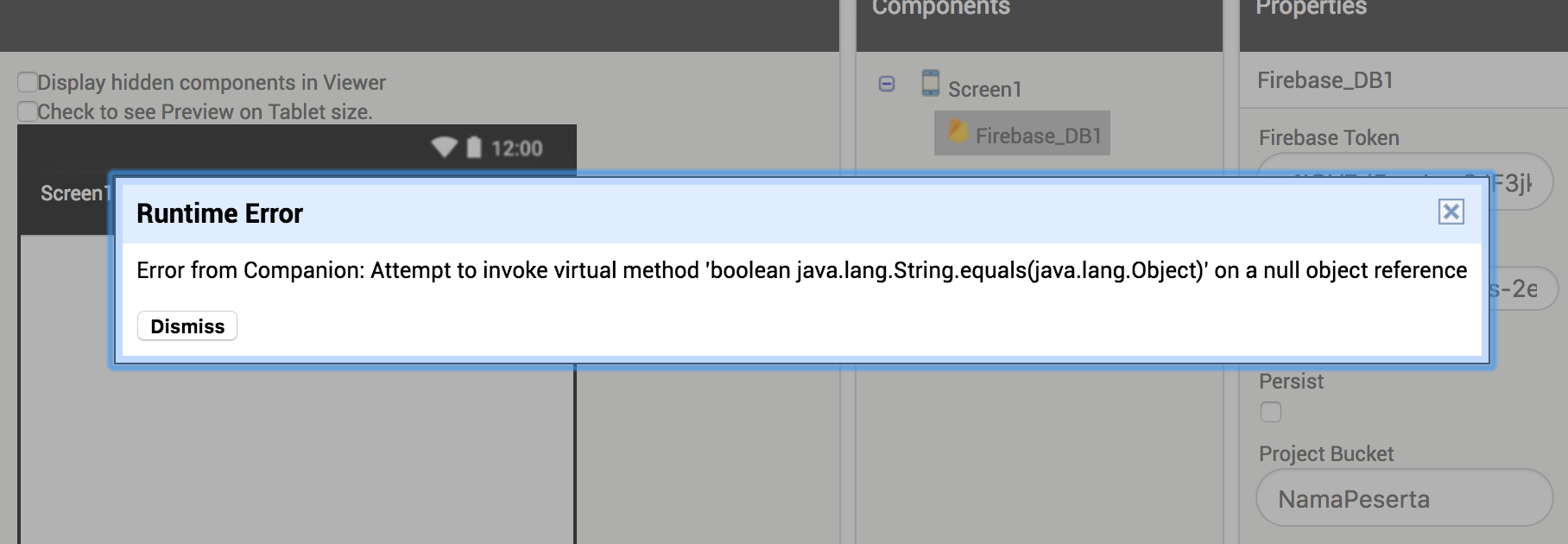
Task: Click the Persist label
Action: [x=1291, y=381]
